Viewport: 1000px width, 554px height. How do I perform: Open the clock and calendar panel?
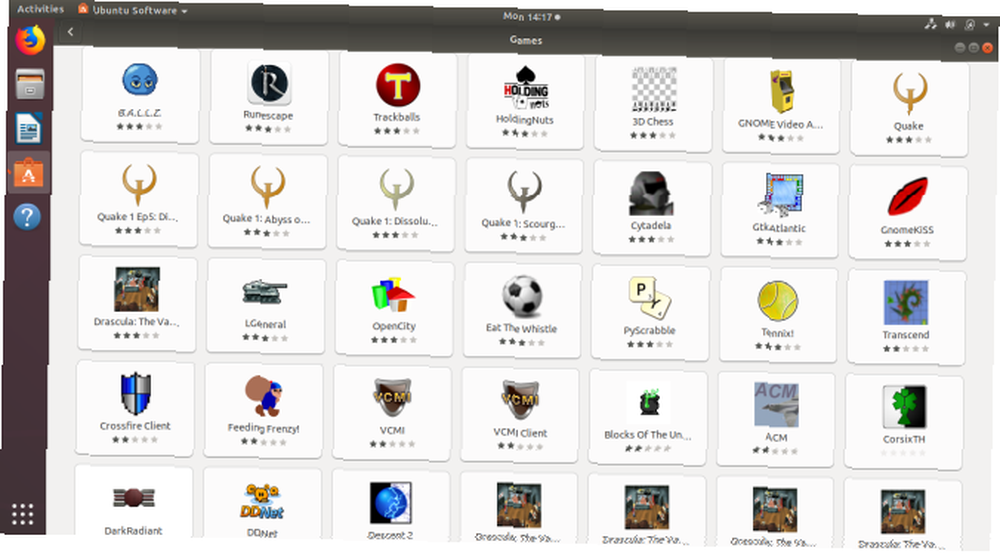click(531, 17)
